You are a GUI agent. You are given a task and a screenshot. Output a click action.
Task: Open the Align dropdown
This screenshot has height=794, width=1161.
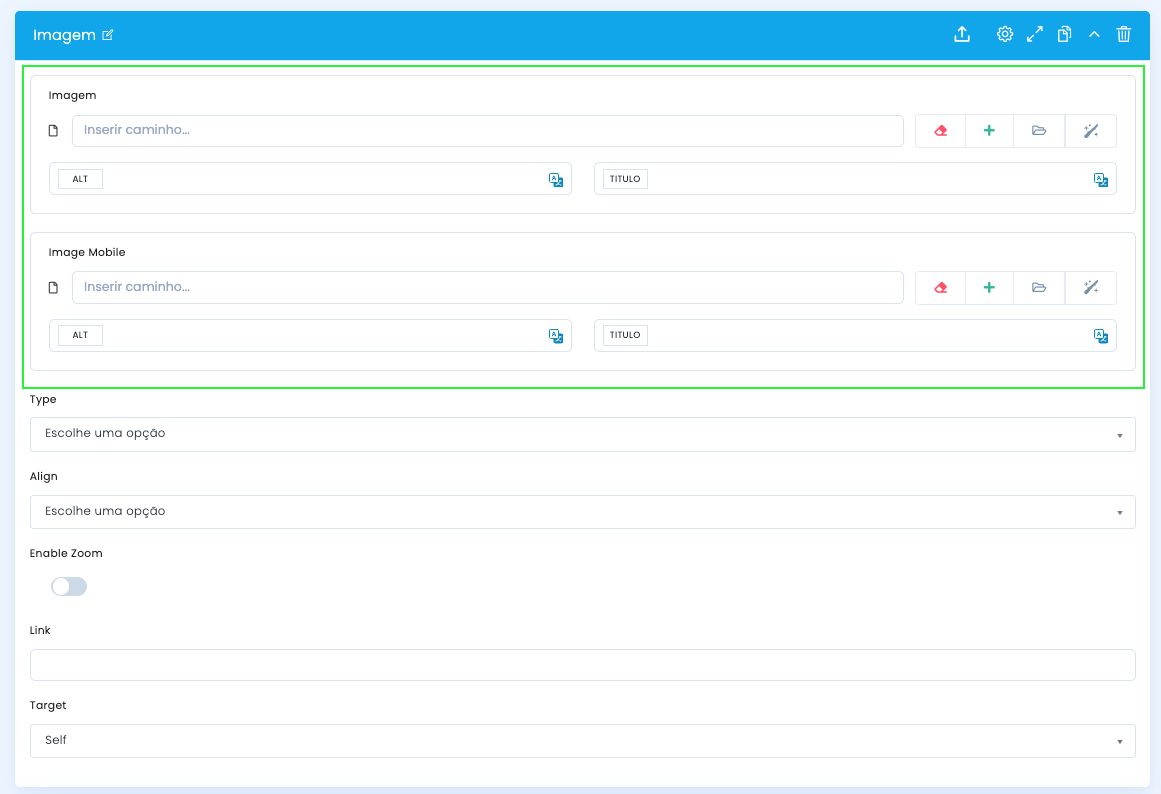(x=582, y=512)
